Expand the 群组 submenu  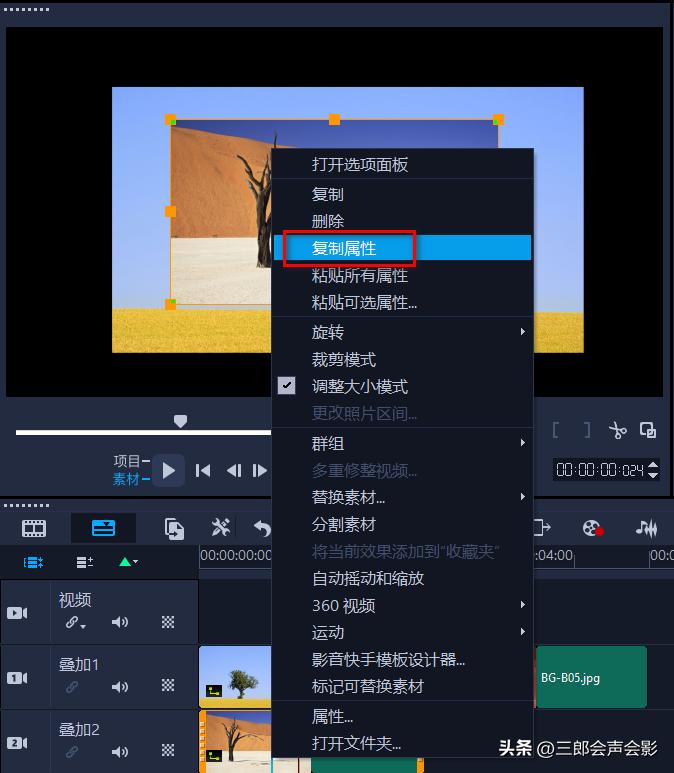(x=402, y=443)
